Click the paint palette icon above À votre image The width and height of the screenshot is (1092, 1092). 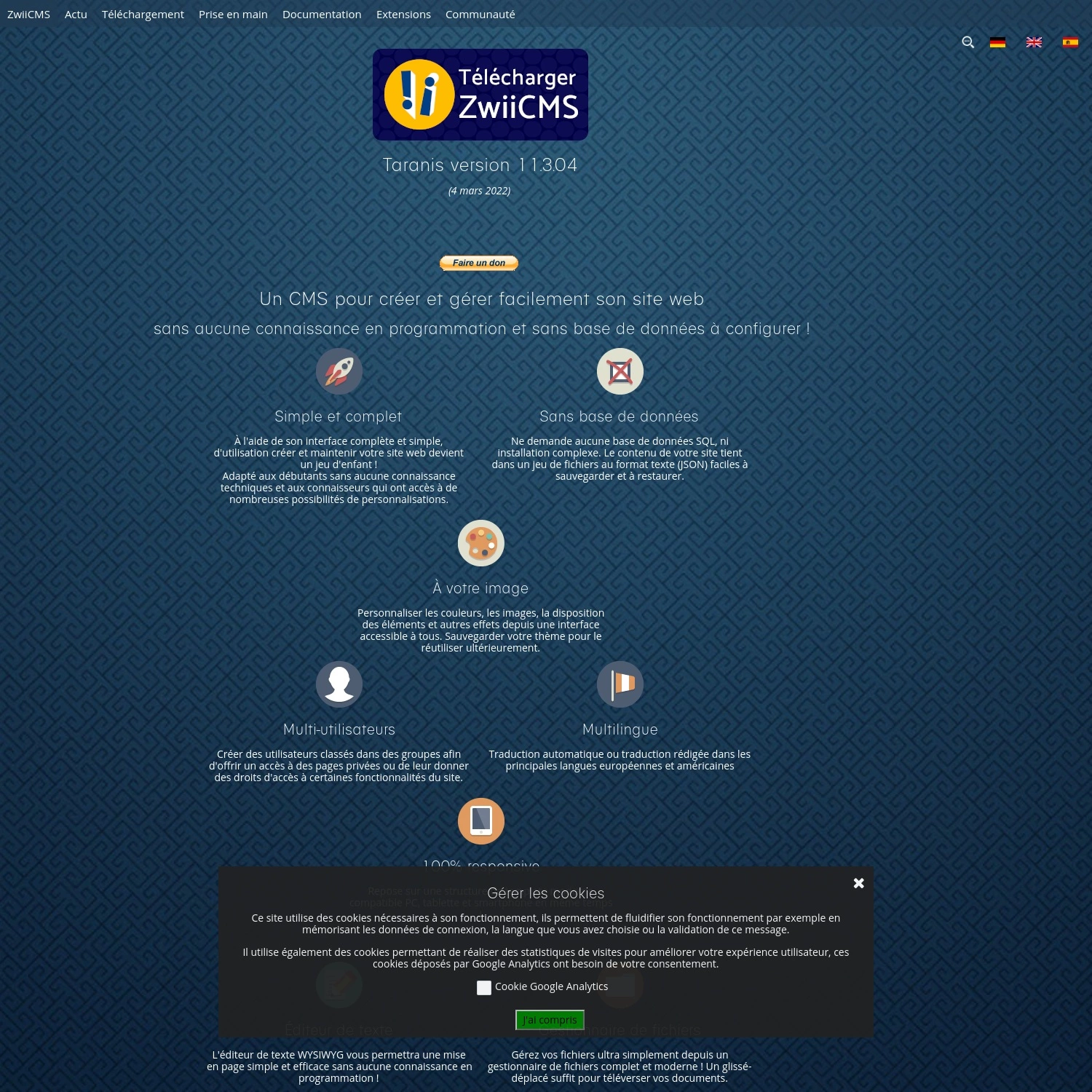coord(481,543)
